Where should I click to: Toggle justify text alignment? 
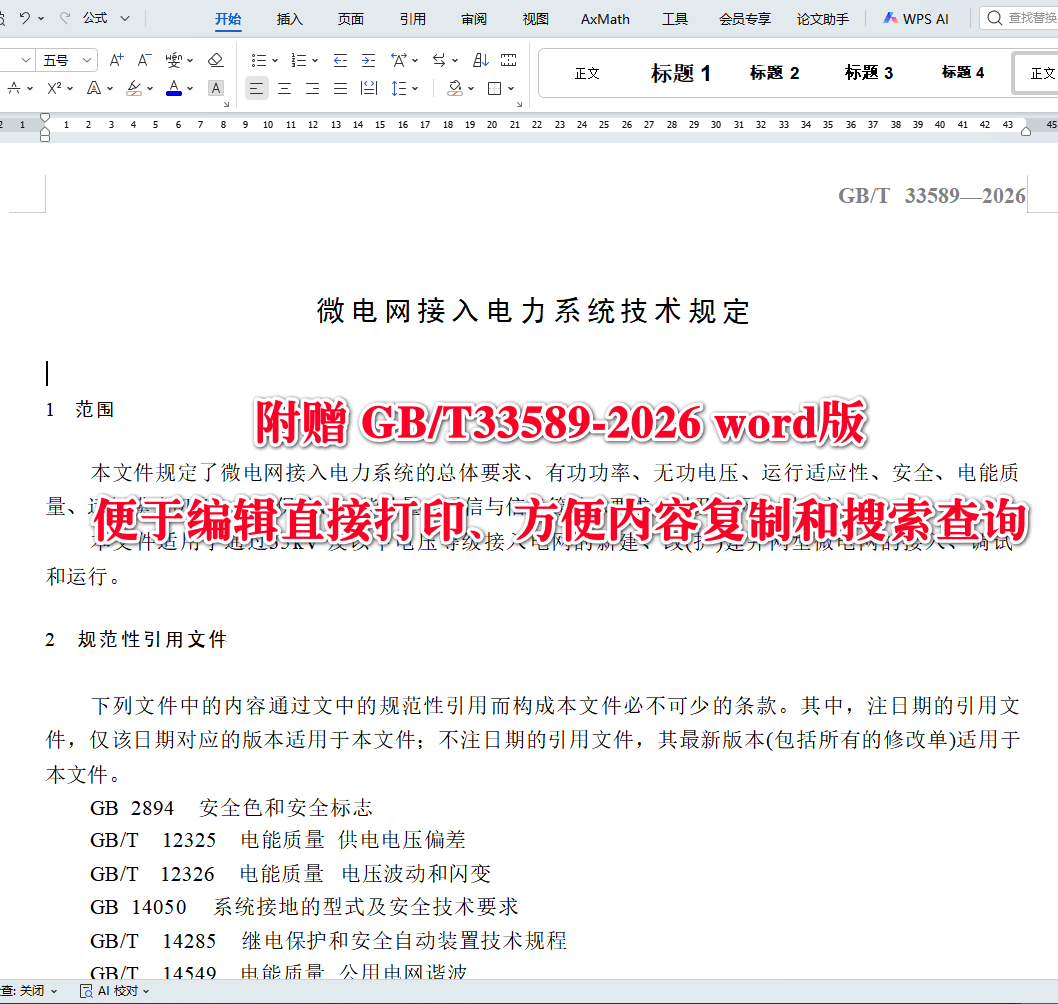click(341, 88)
